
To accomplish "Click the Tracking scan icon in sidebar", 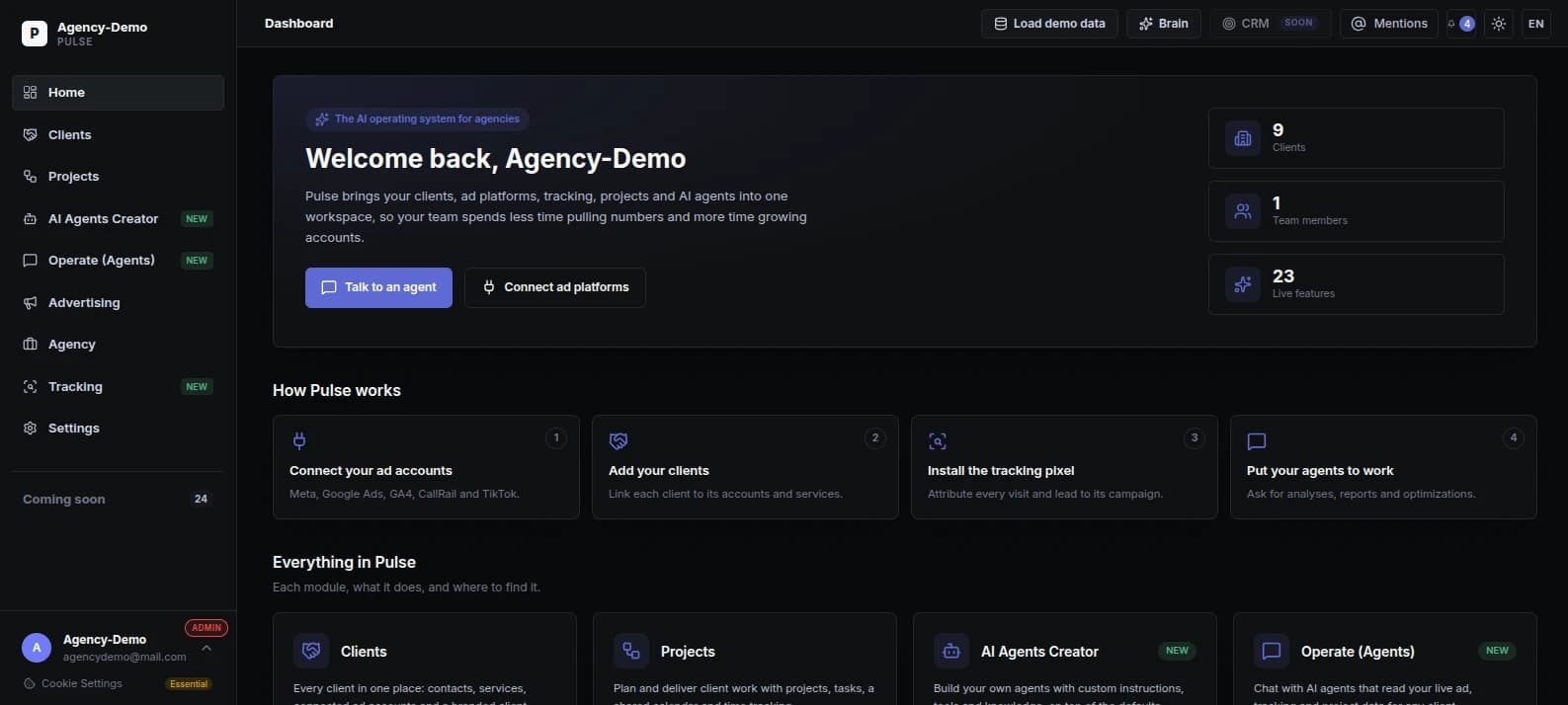I will coord(30,386).
